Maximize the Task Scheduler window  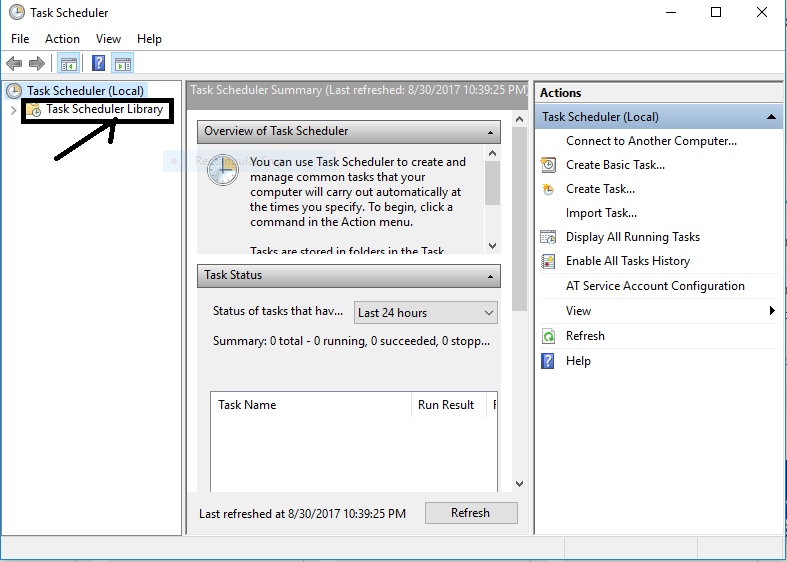[x=716, y=12]
